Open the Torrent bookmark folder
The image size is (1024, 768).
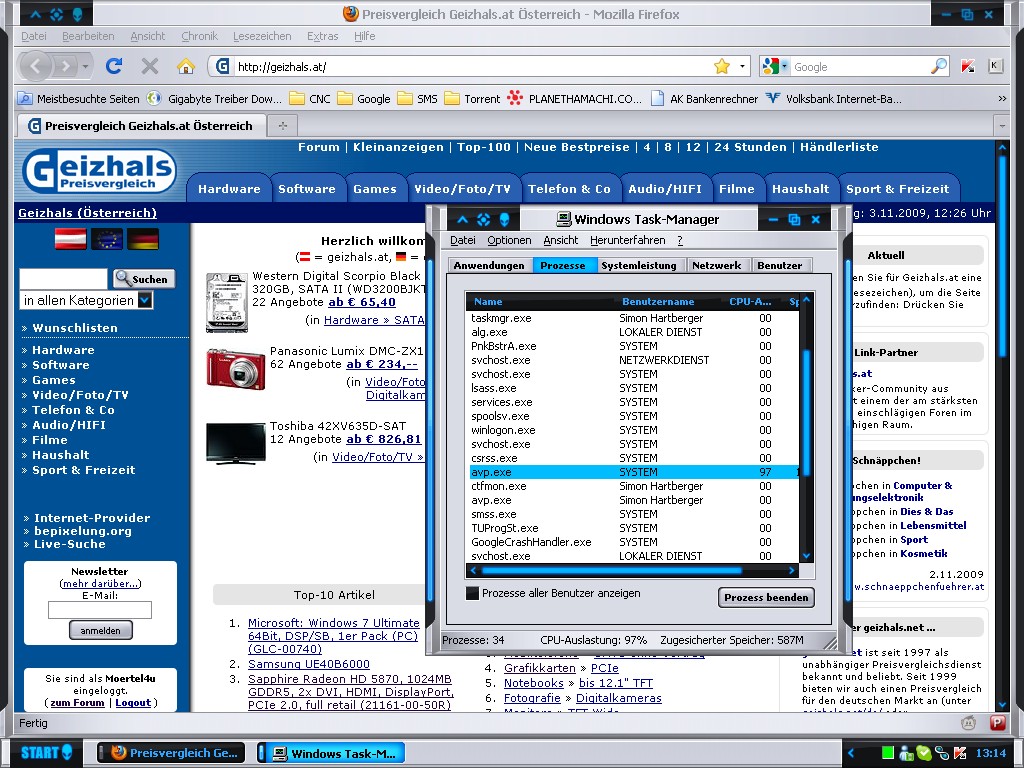pyautogui.click(x=472, y=99)
